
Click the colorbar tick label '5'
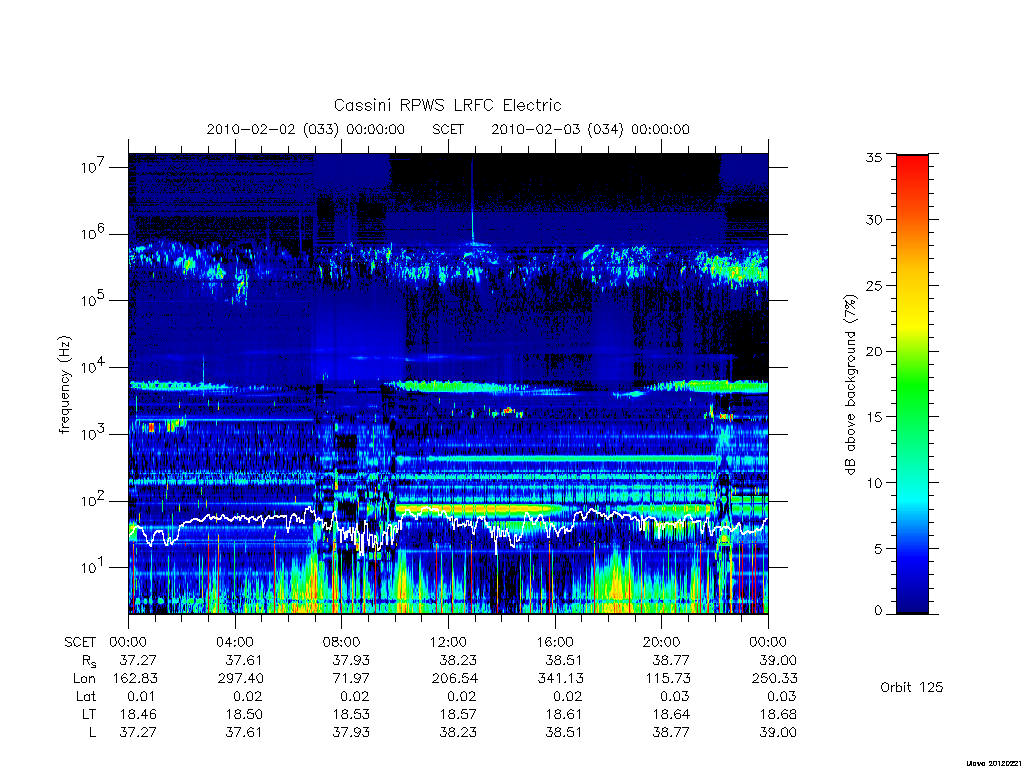coord(878,549)
